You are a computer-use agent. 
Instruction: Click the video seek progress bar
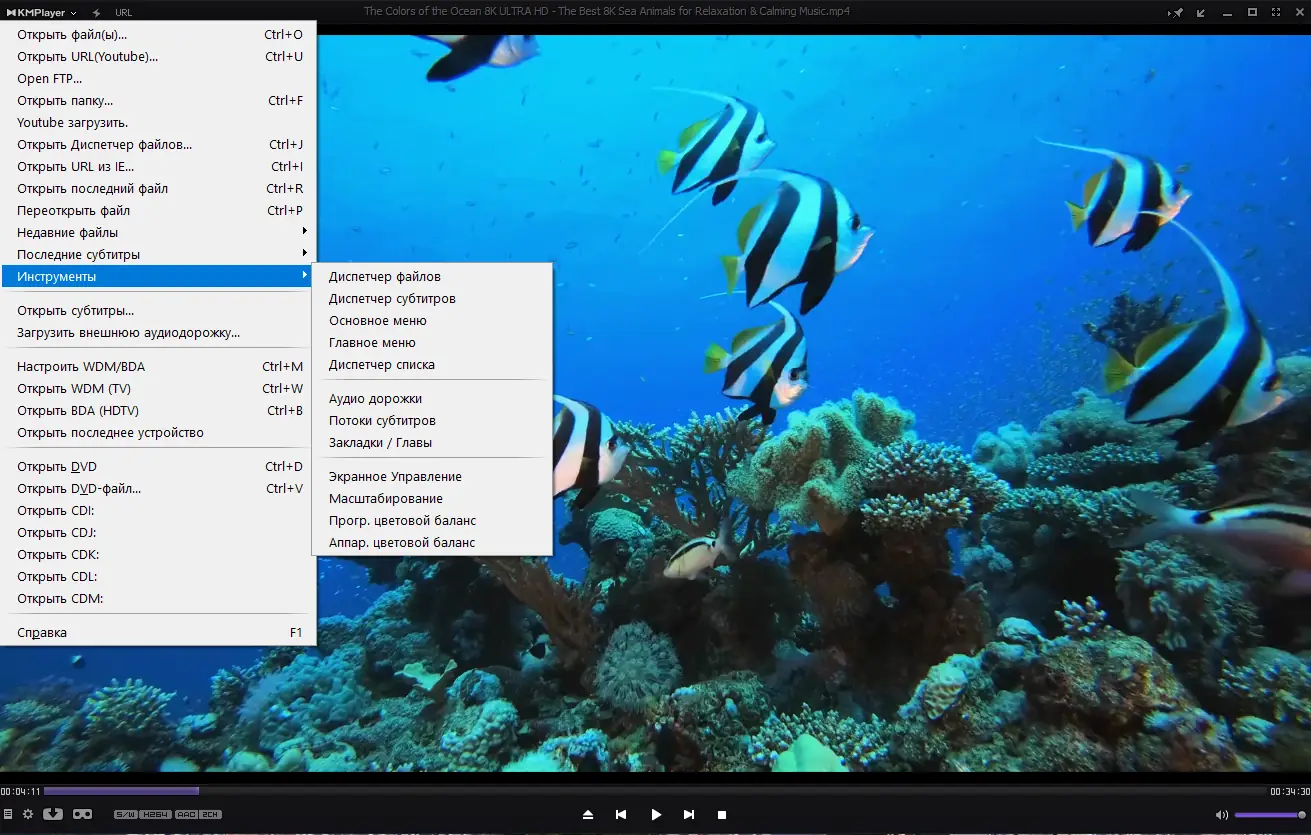tap(656, 791)
